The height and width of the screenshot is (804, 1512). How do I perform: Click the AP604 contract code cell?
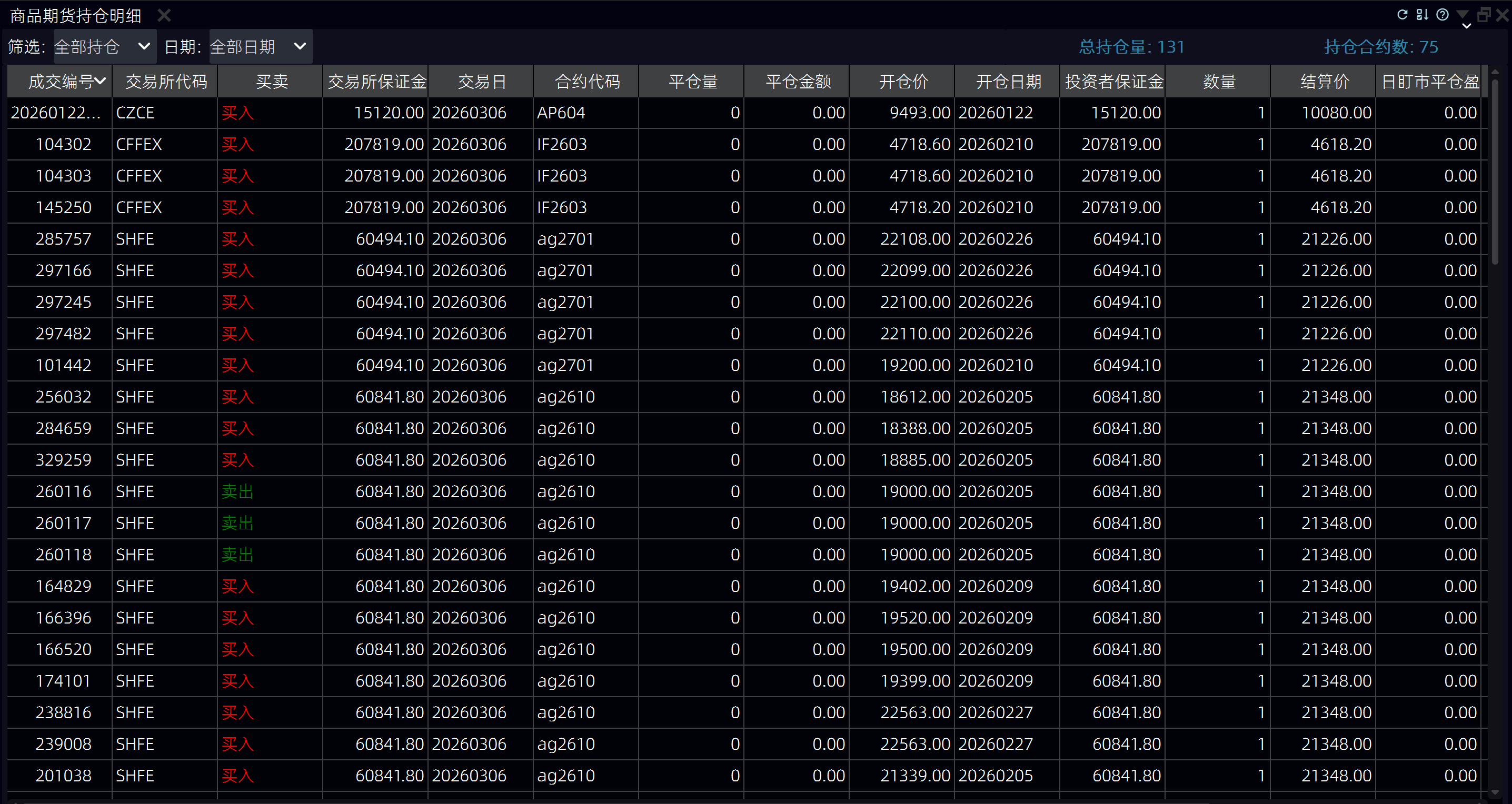561,113
